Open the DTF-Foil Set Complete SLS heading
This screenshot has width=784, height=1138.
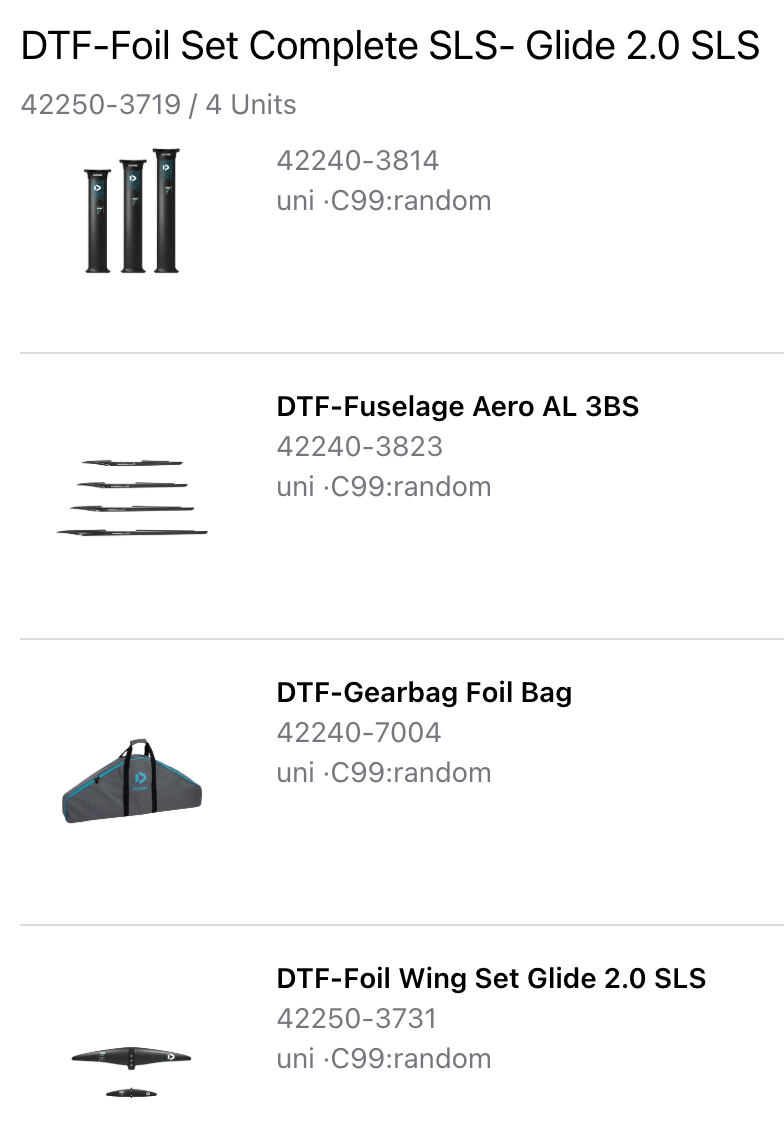point(390,46)
